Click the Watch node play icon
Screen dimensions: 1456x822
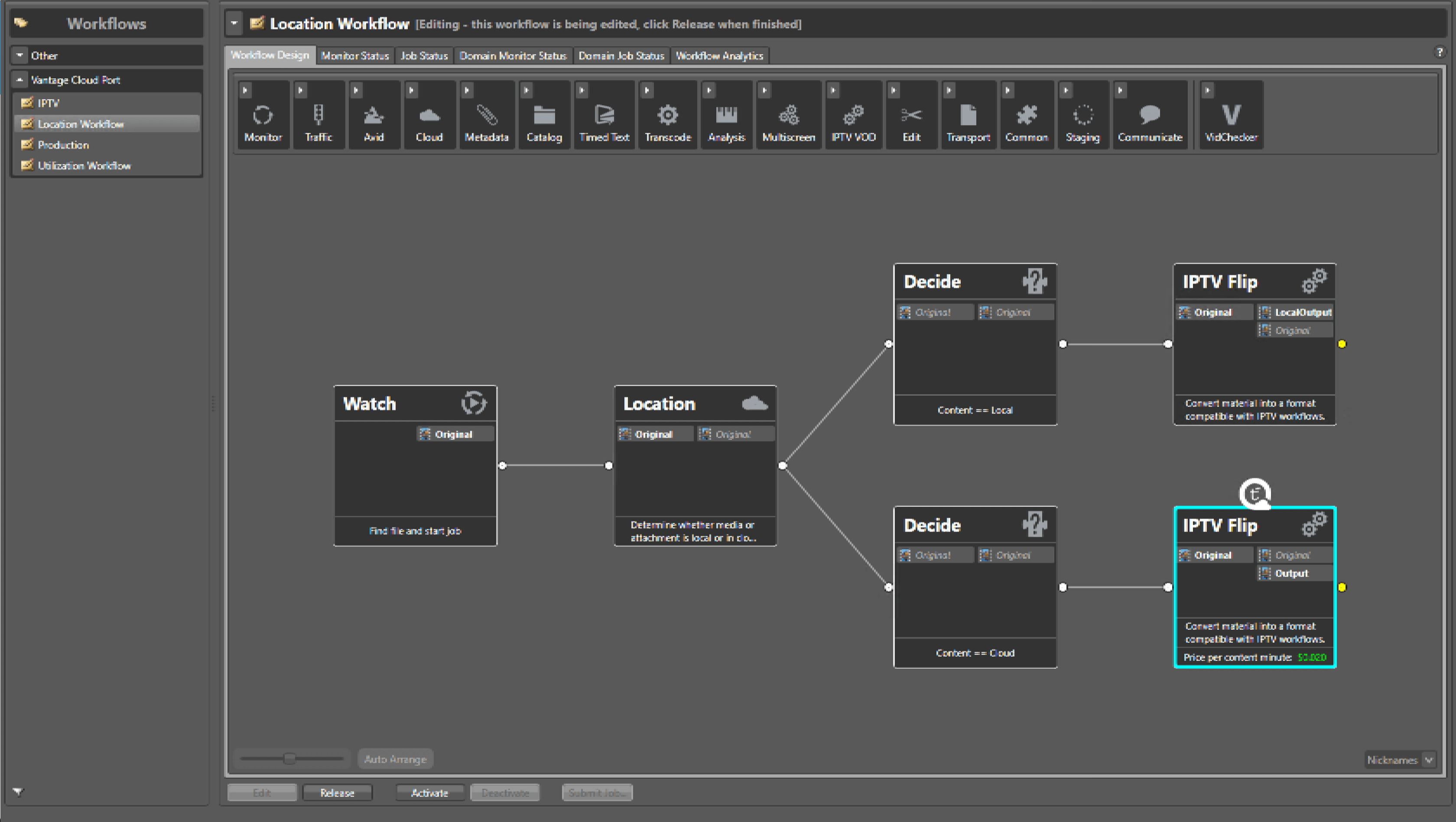(473, 403)
